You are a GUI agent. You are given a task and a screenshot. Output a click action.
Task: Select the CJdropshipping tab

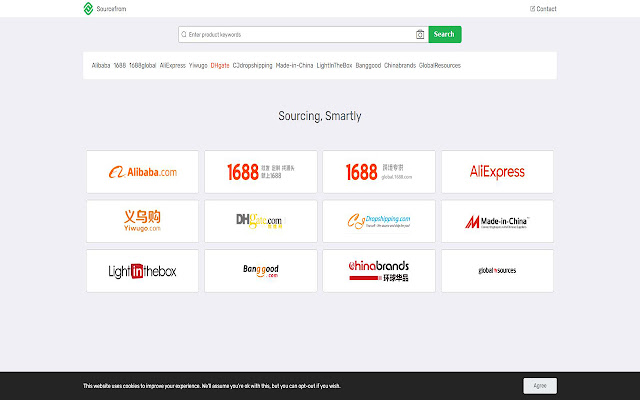point(252,65)
